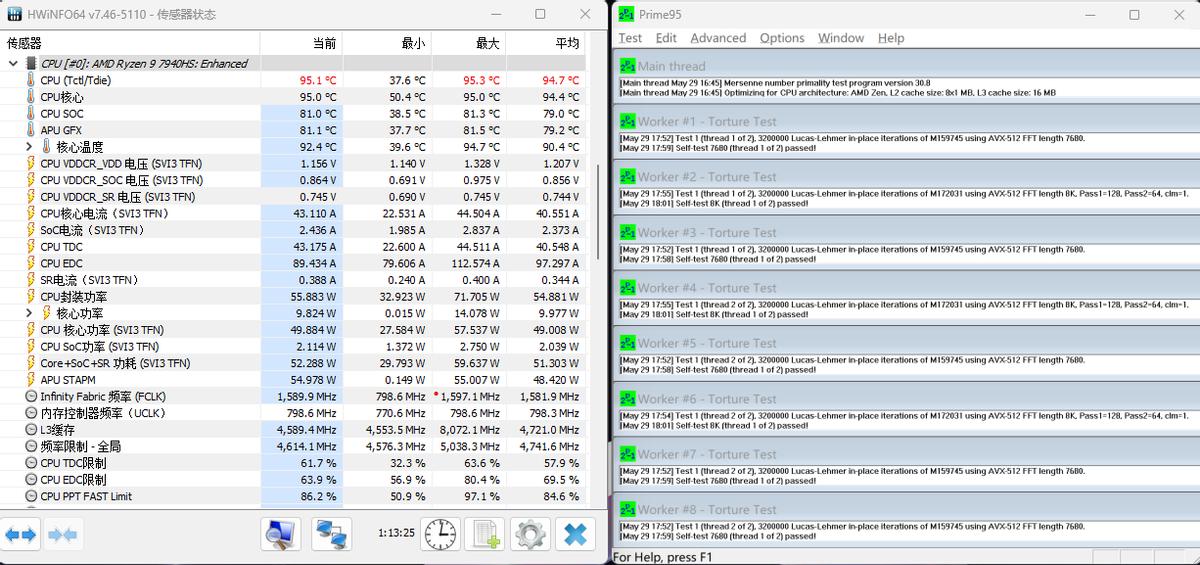This screenshot has height=565, width=1200.
Task: Click the Prime95 title bar app icon
Action: tap(626, 14)
